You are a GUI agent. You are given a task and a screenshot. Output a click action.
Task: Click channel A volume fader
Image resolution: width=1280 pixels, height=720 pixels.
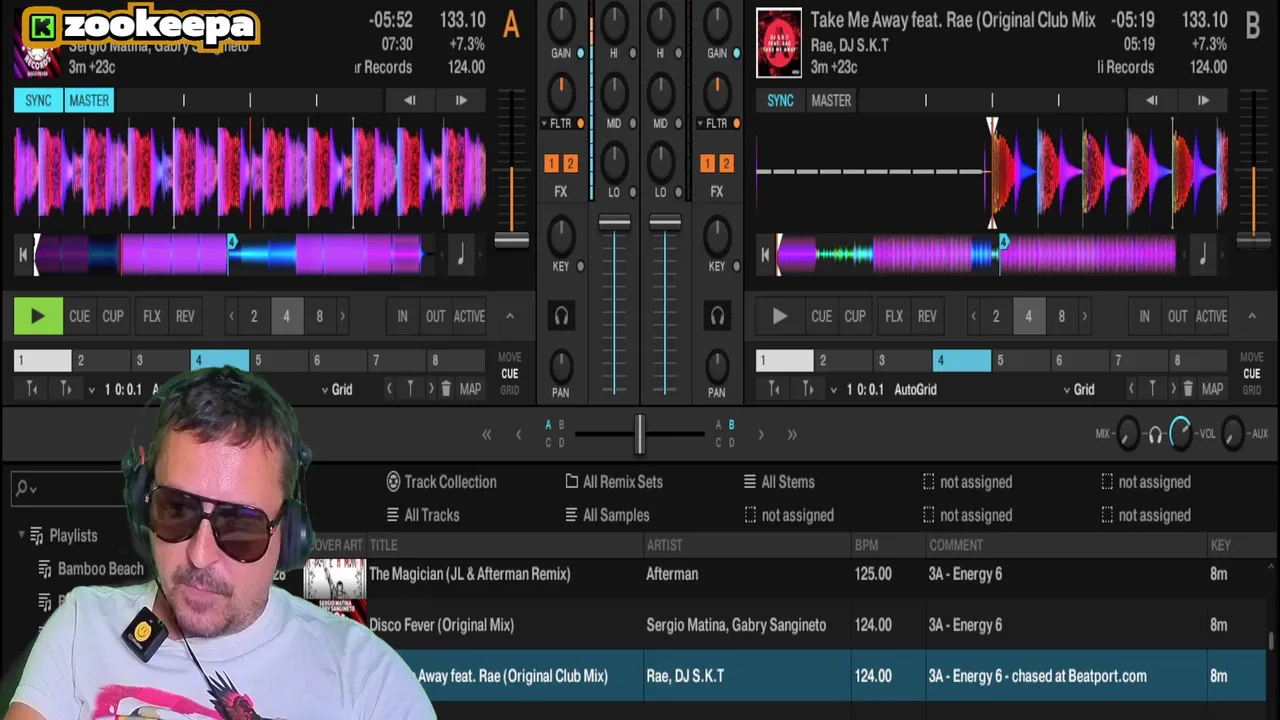(615, 222)
